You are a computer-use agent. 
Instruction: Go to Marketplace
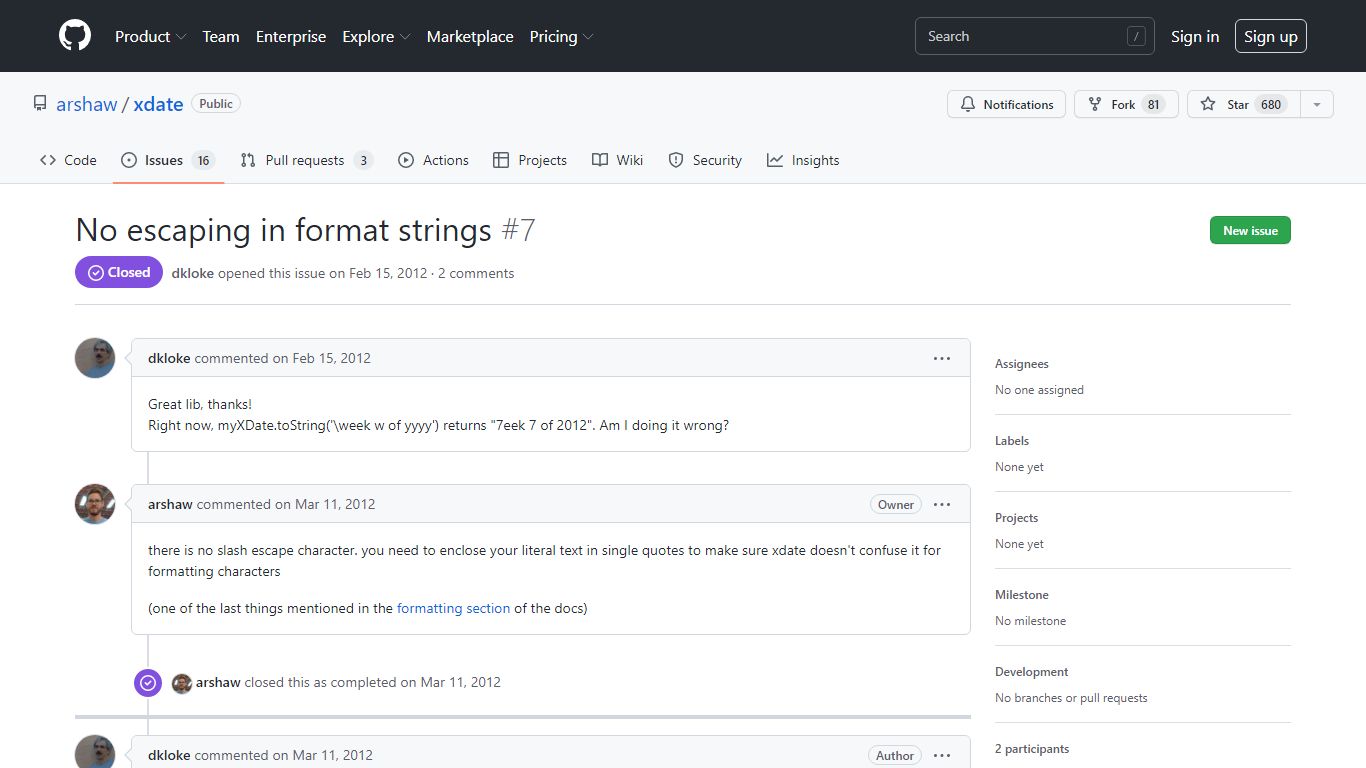pyautogui.click(x=470, y=36)
